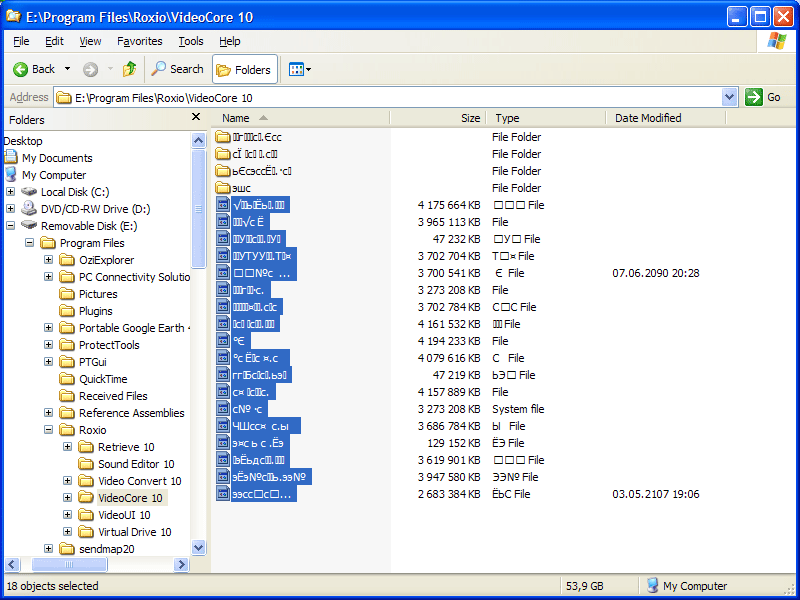
Task: Select the My Computer tree icon
Action: [11, 174]
